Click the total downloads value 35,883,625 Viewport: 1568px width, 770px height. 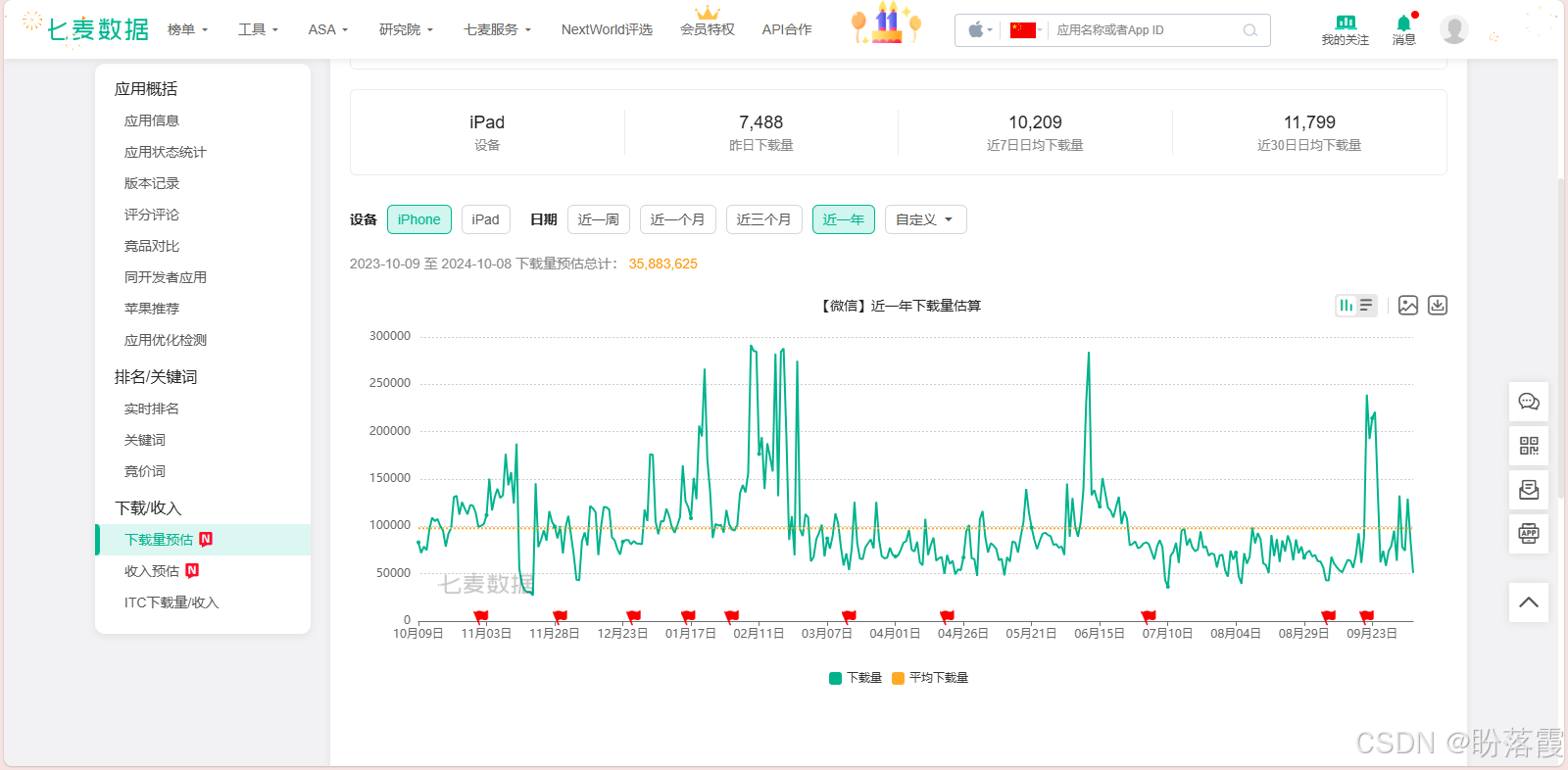point(663,264)
